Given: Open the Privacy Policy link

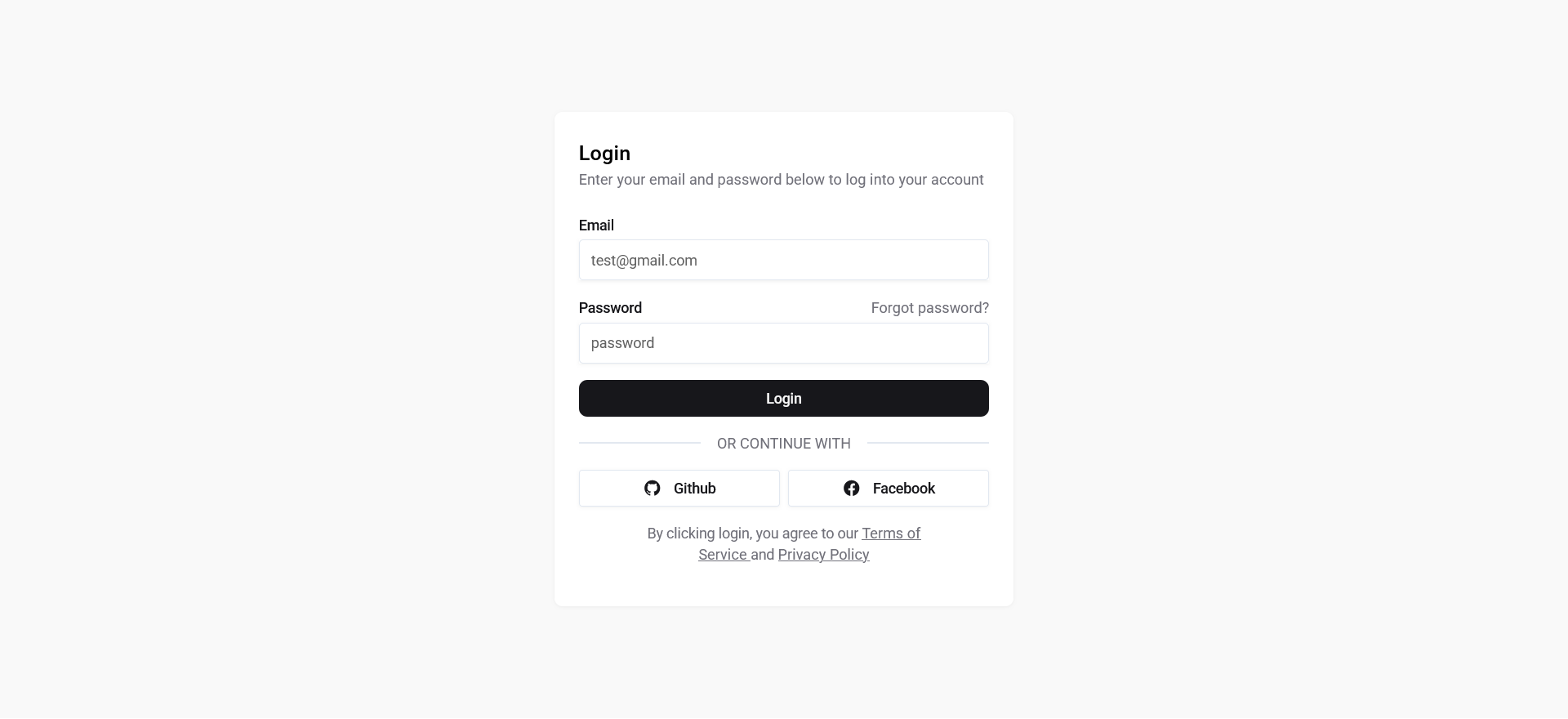Looking at the screenshot, I should [x=823, y=555].
